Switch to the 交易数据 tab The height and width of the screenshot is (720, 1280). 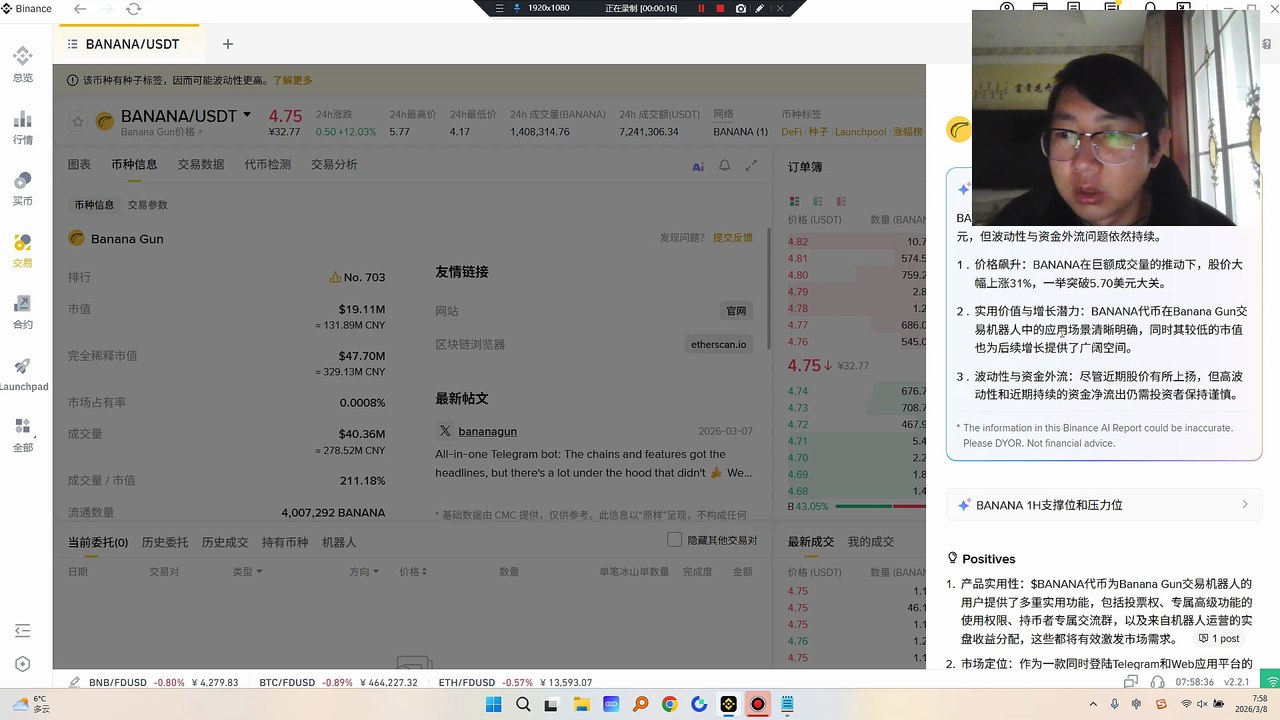point(201,164)
